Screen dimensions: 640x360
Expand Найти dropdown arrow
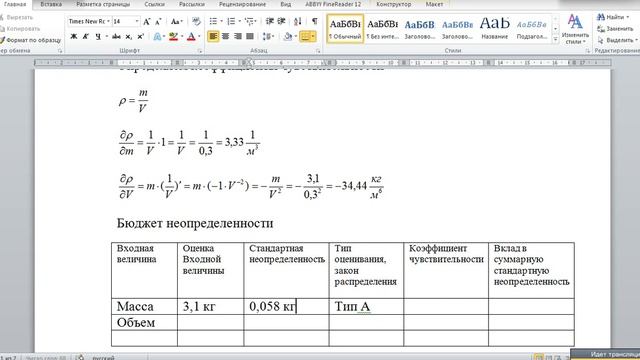tap(628, 17)
